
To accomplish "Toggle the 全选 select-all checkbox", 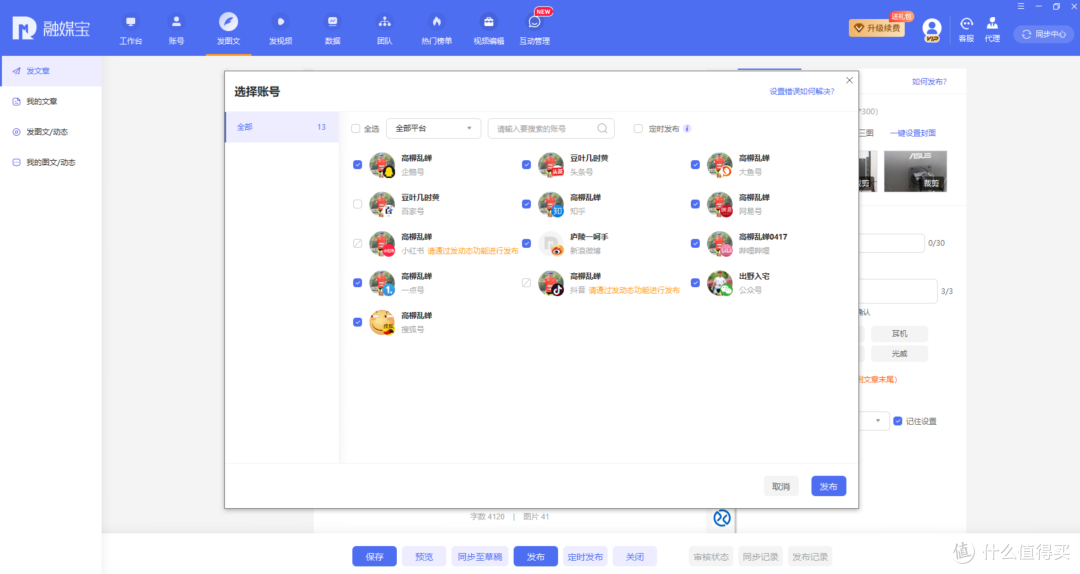I will pyautogui.click(x=355, y=128).
